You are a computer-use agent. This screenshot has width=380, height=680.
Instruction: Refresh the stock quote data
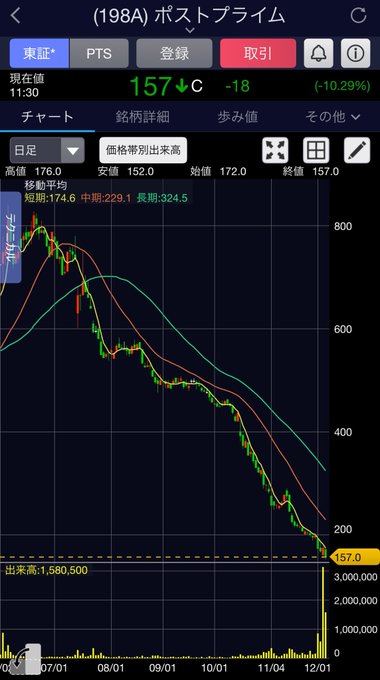[x=358, y=16]
